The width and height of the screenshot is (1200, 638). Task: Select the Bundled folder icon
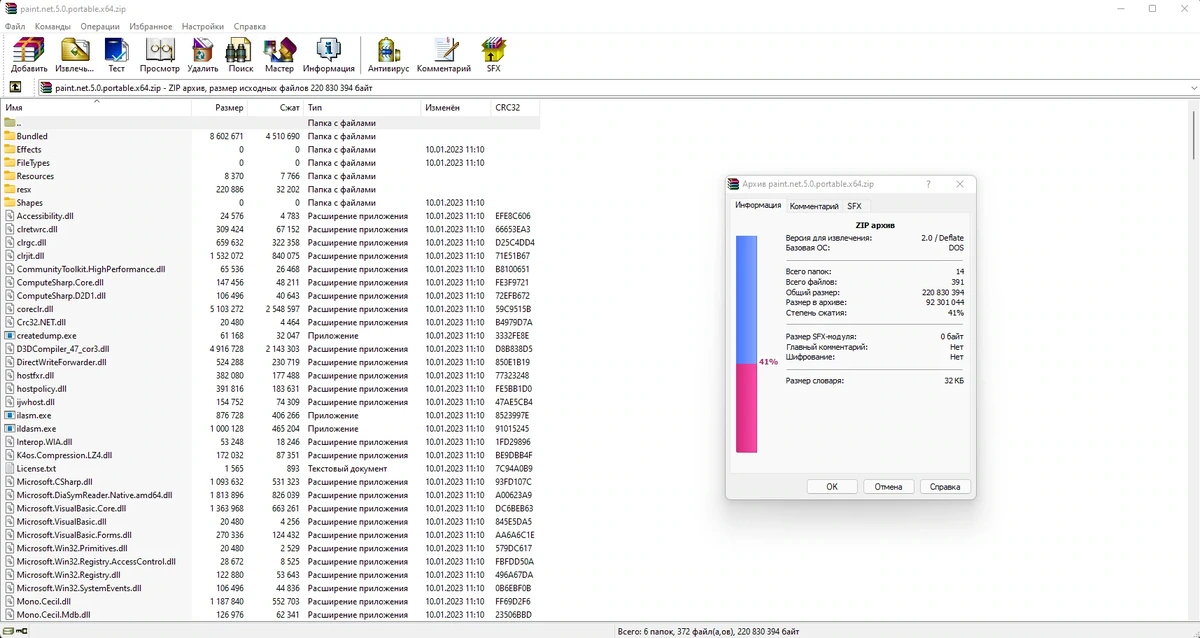(10, 136)
